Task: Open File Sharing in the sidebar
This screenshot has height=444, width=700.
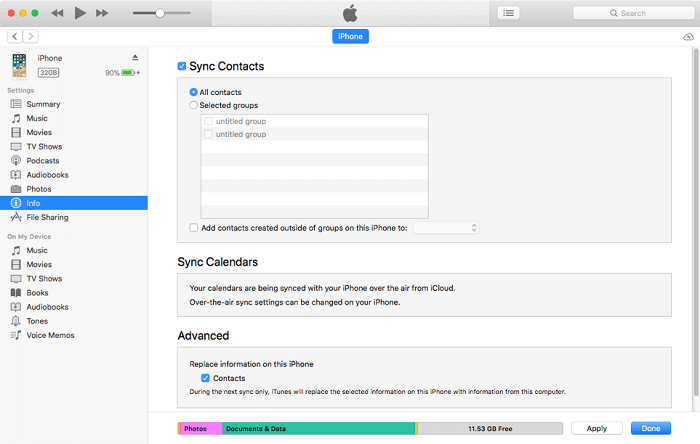Action: [x=47, y=217]
